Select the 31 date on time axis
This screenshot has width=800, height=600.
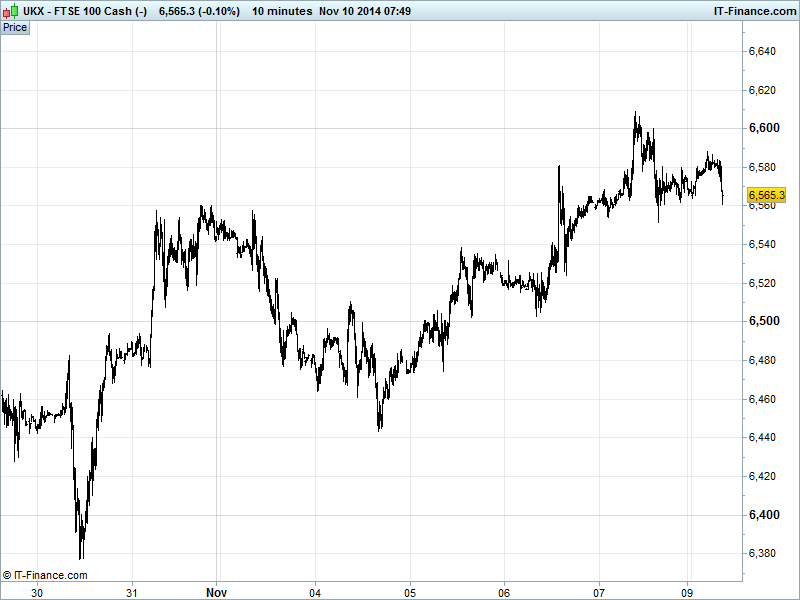click(x=132, y=592)
